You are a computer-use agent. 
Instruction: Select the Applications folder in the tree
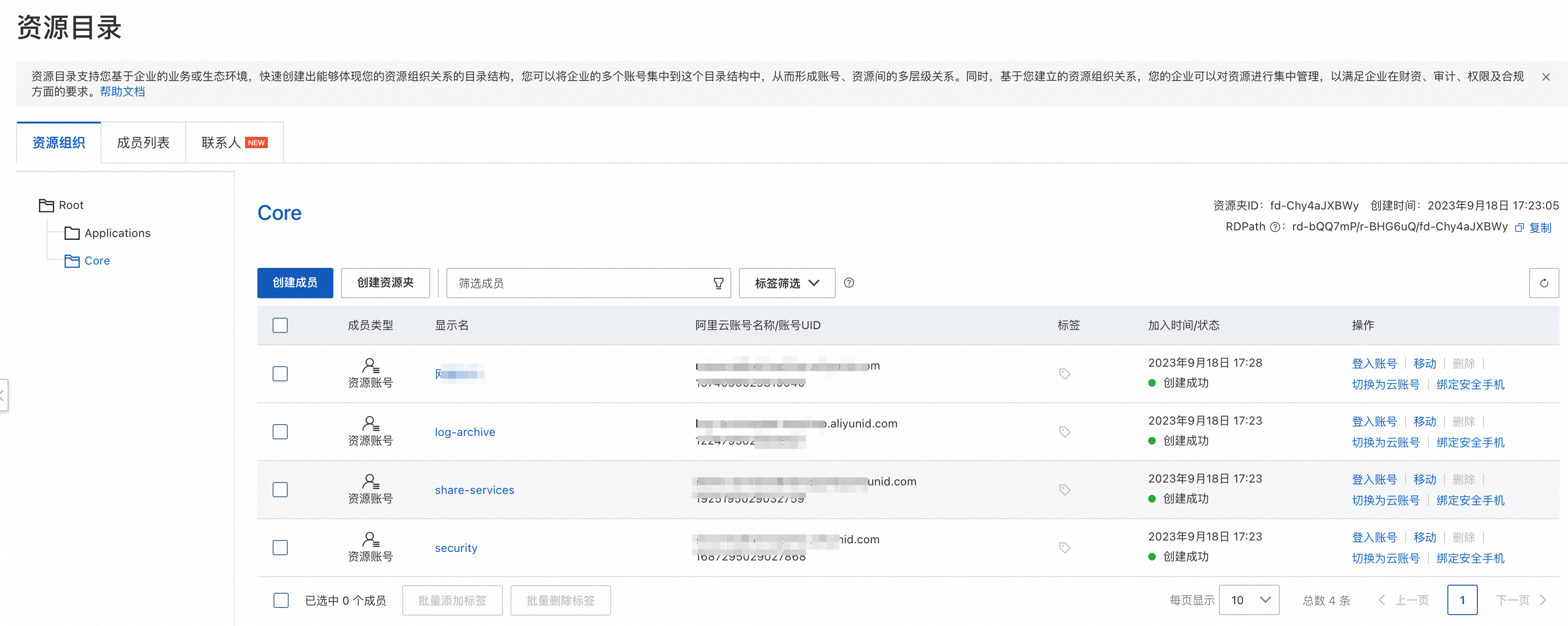117,233
